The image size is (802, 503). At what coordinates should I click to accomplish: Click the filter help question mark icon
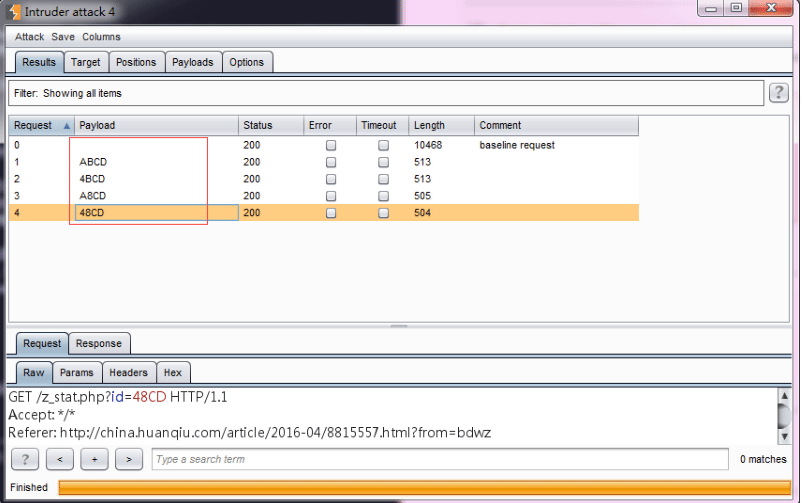(x=778, y=93)
